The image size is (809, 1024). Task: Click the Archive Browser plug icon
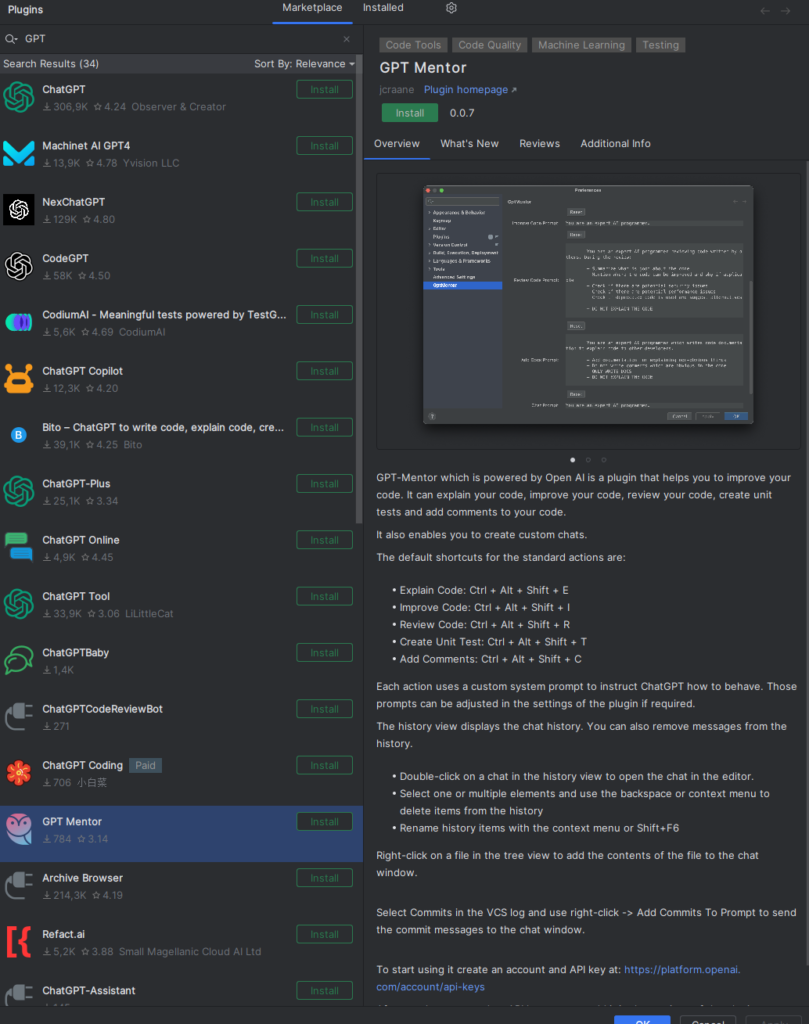pos(18,885)
